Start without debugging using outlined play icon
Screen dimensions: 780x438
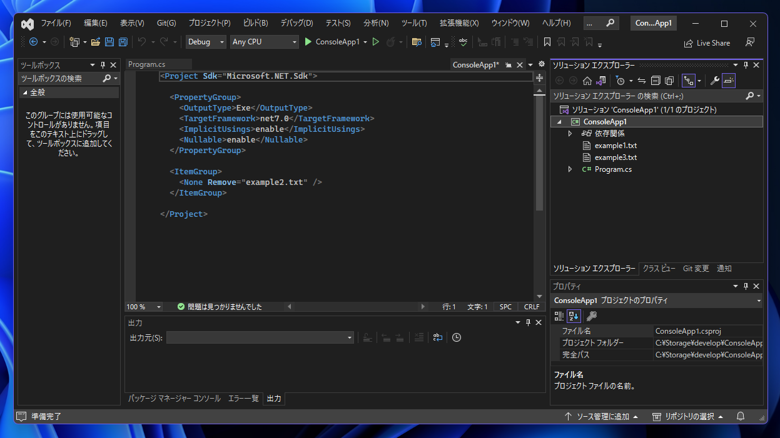(376, 42)
